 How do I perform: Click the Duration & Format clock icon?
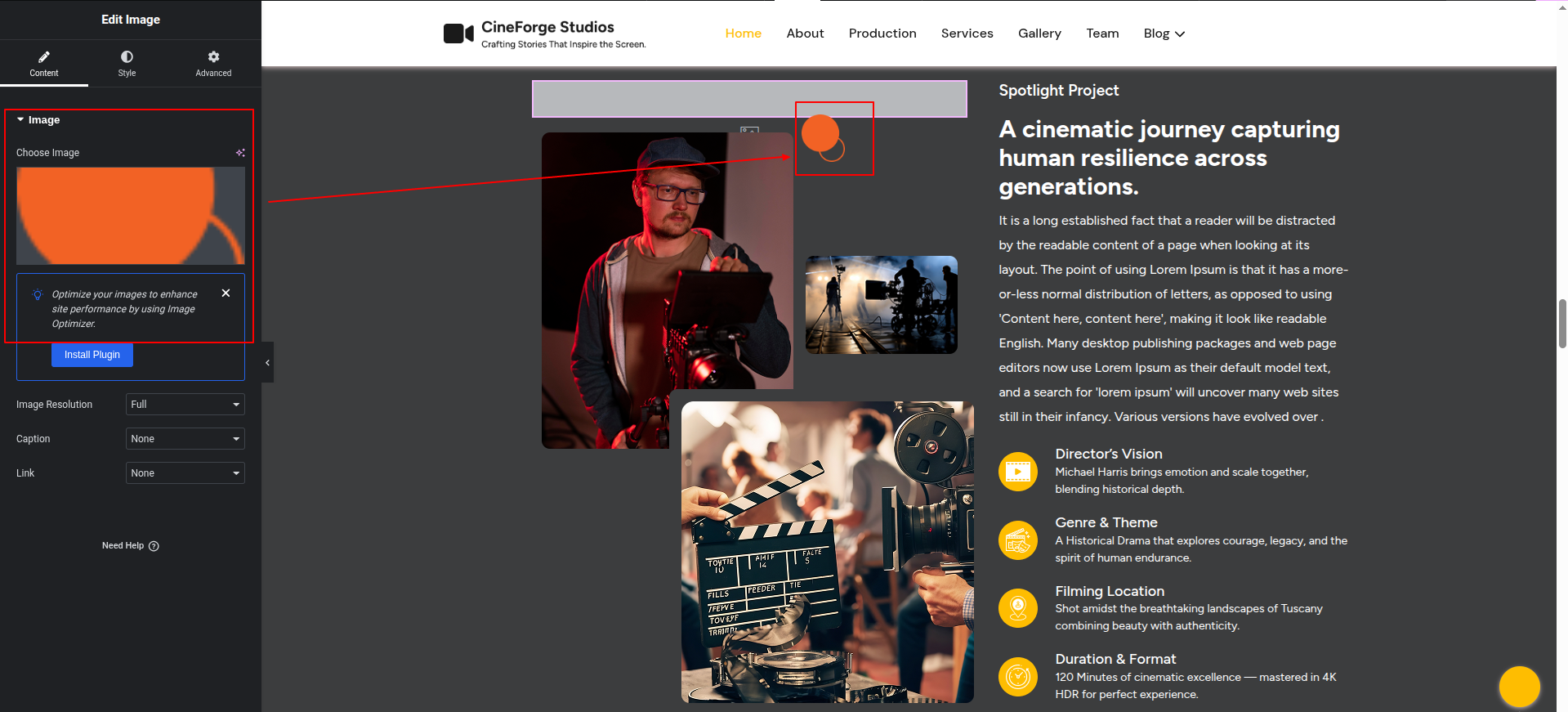pyautogui.click(x=1017, y=677)
